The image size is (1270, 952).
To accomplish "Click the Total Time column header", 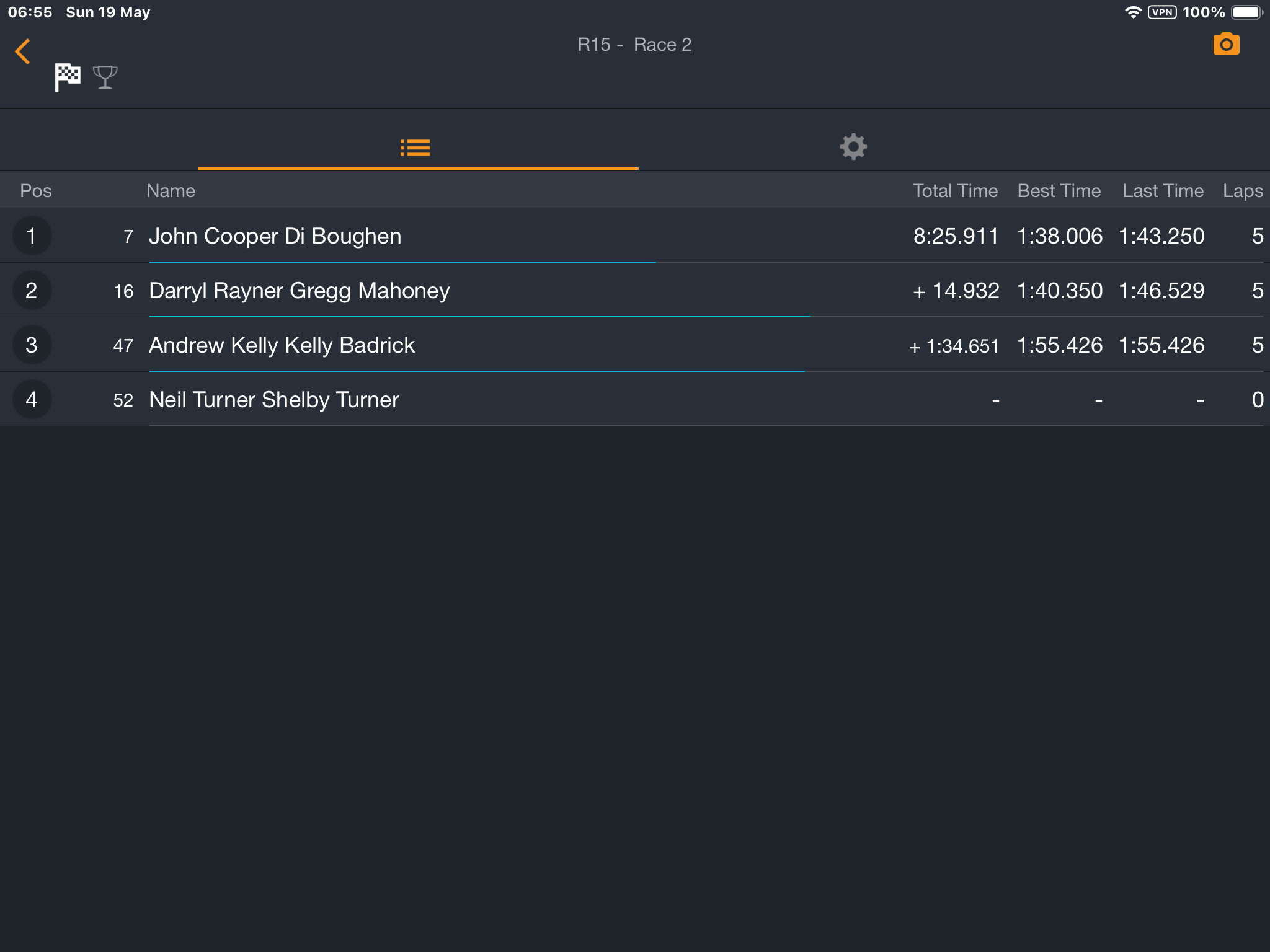I will [955, 191].
